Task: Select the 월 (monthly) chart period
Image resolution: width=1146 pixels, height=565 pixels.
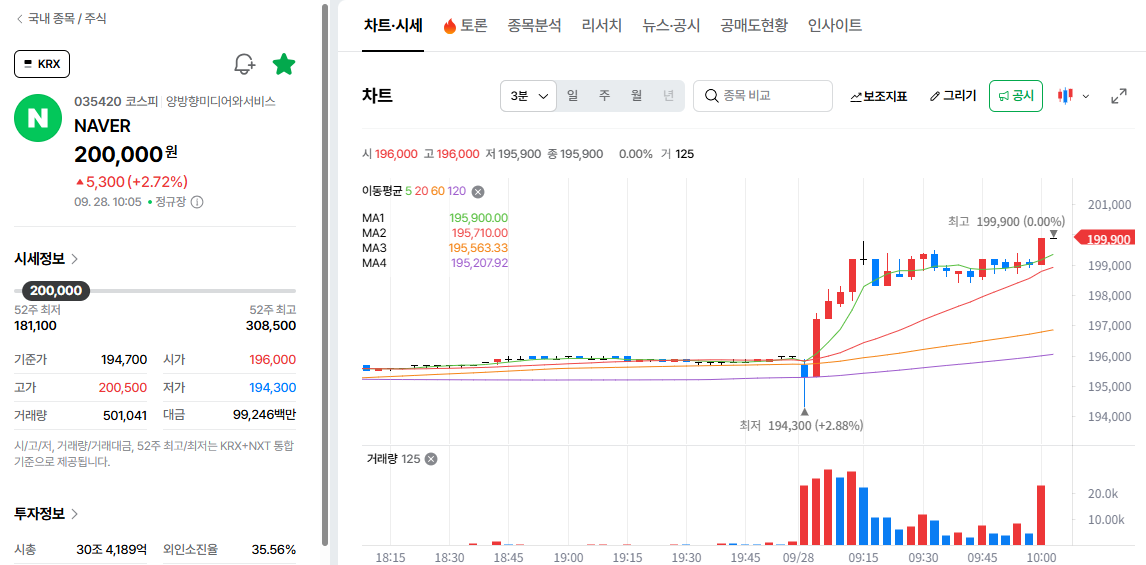Action: coord(637,96)
